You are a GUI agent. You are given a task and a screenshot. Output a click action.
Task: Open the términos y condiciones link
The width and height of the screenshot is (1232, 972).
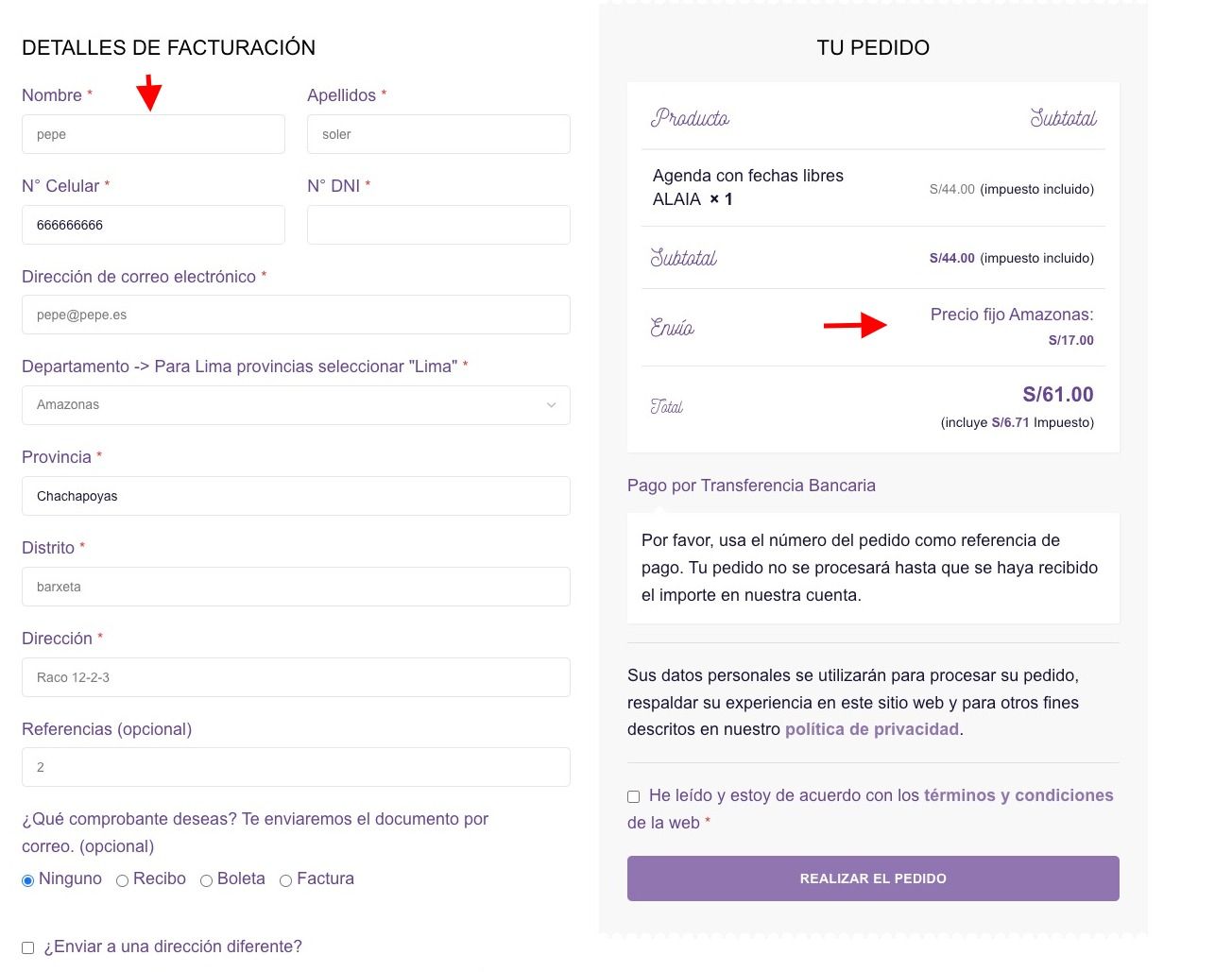point(1018,795)
